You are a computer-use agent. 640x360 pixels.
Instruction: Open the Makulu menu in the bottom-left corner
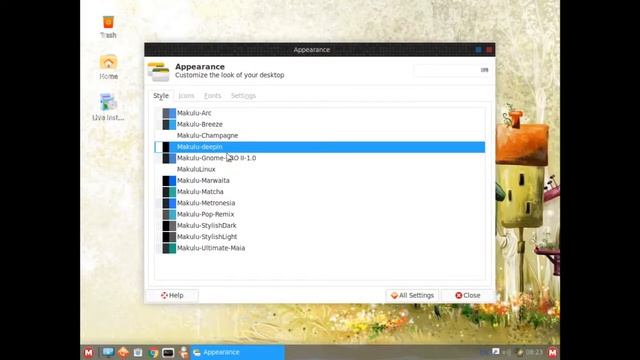[89, 352]
